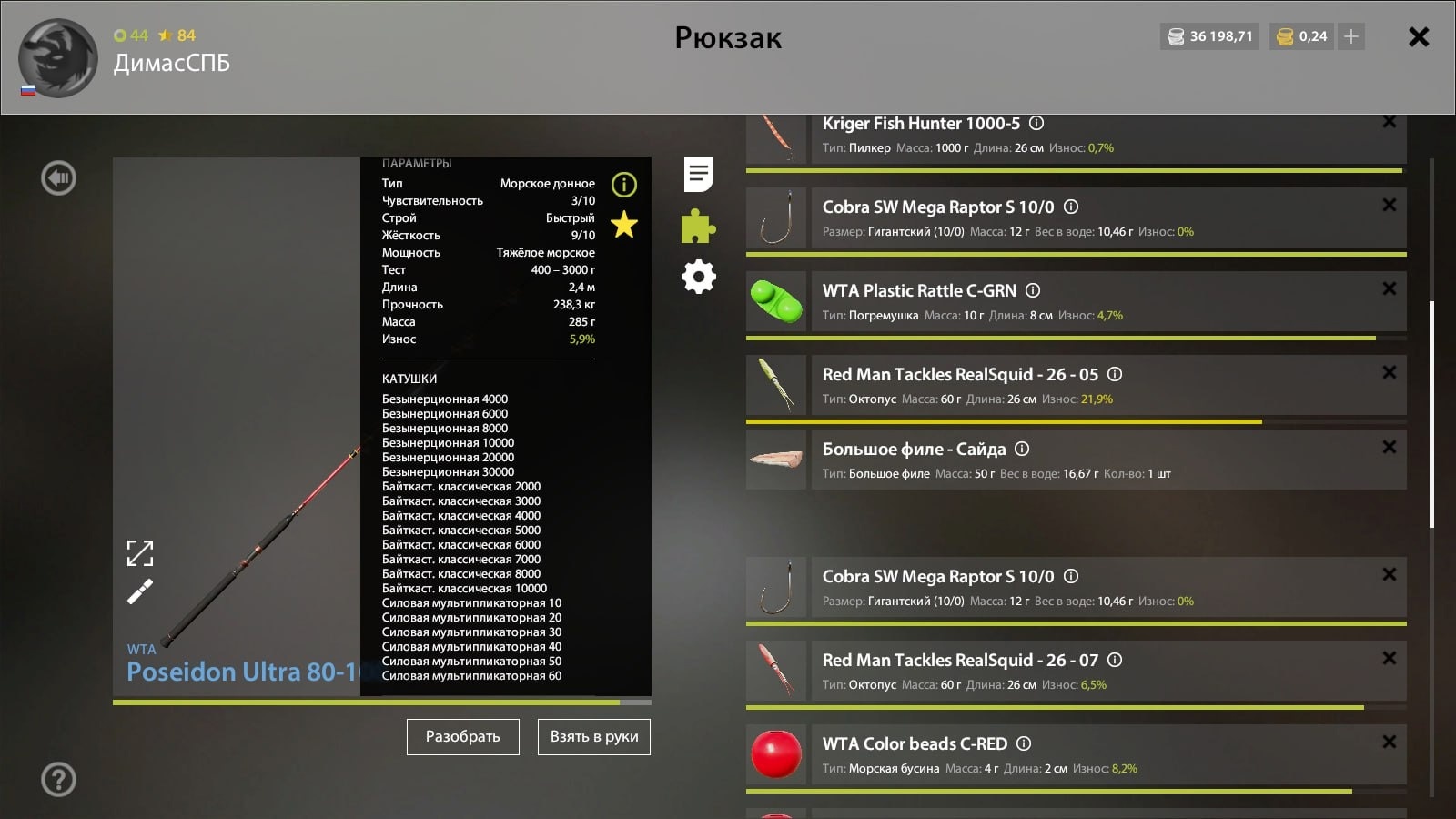Click Силовая мультипликаторная 60 reel entry
The image size is (1456, 819).
[x=471, y=676]
